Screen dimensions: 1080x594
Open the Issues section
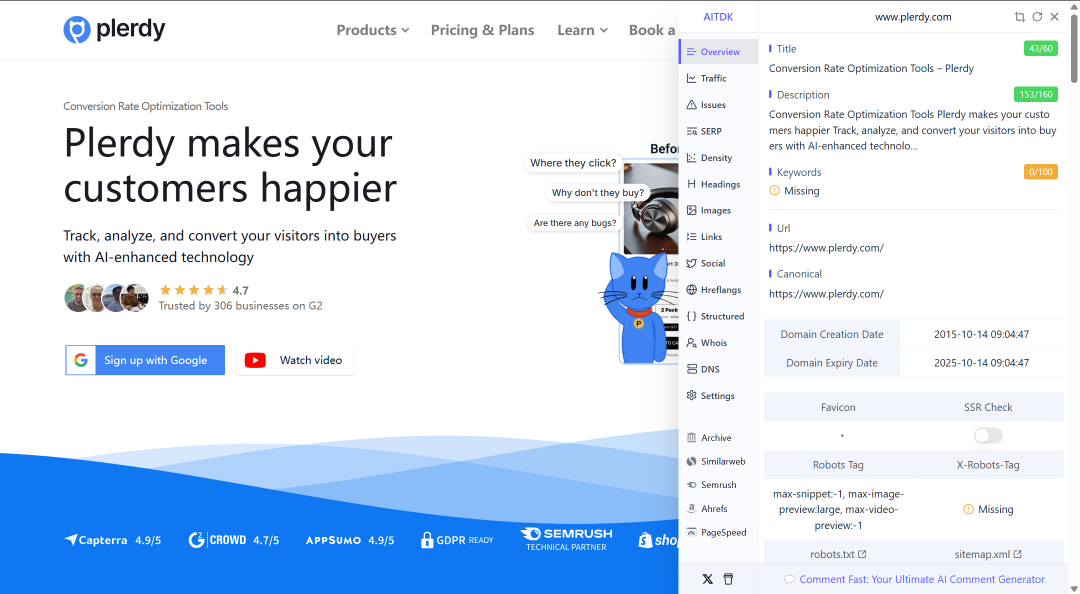coord(712,105)
